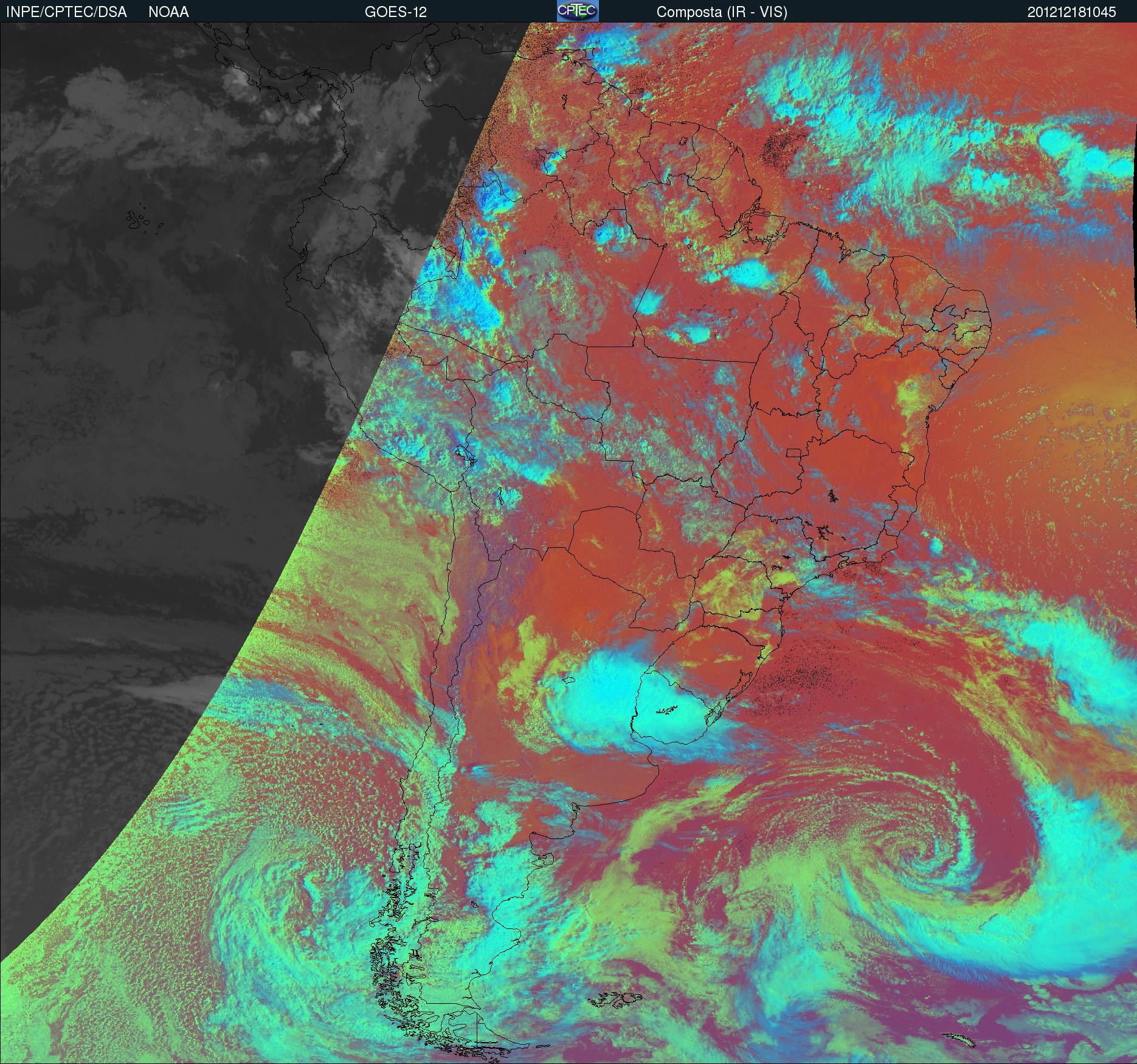Click the Composta (IR - VIS) title

pos(722,12)
